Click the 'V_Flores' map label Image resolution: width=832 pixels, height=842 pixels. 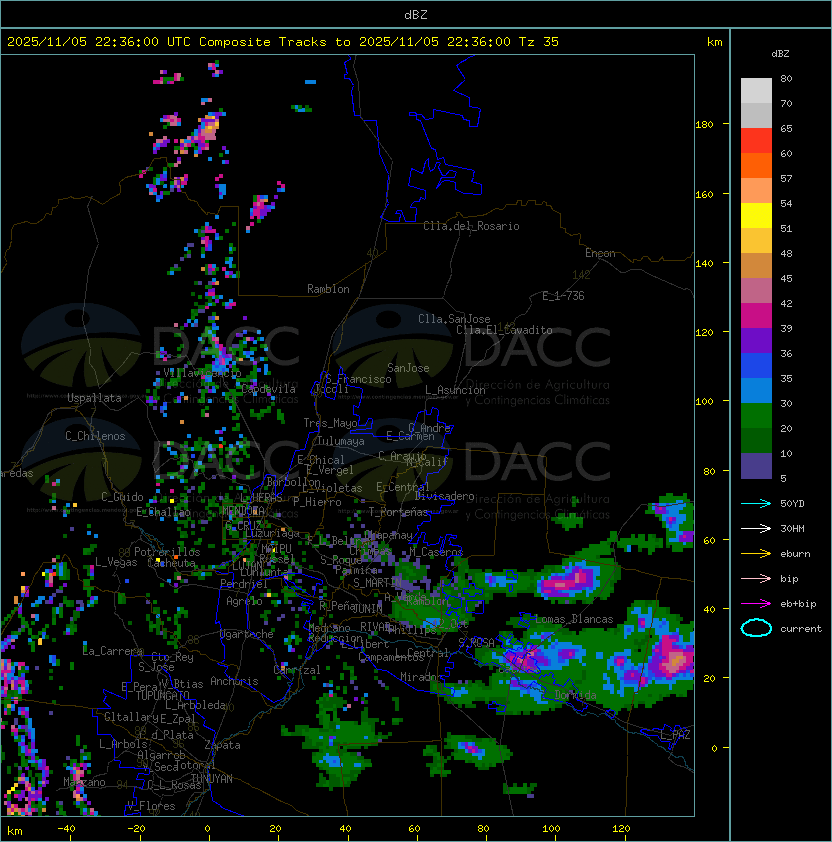pyautogui.click(x=151, y=807)
